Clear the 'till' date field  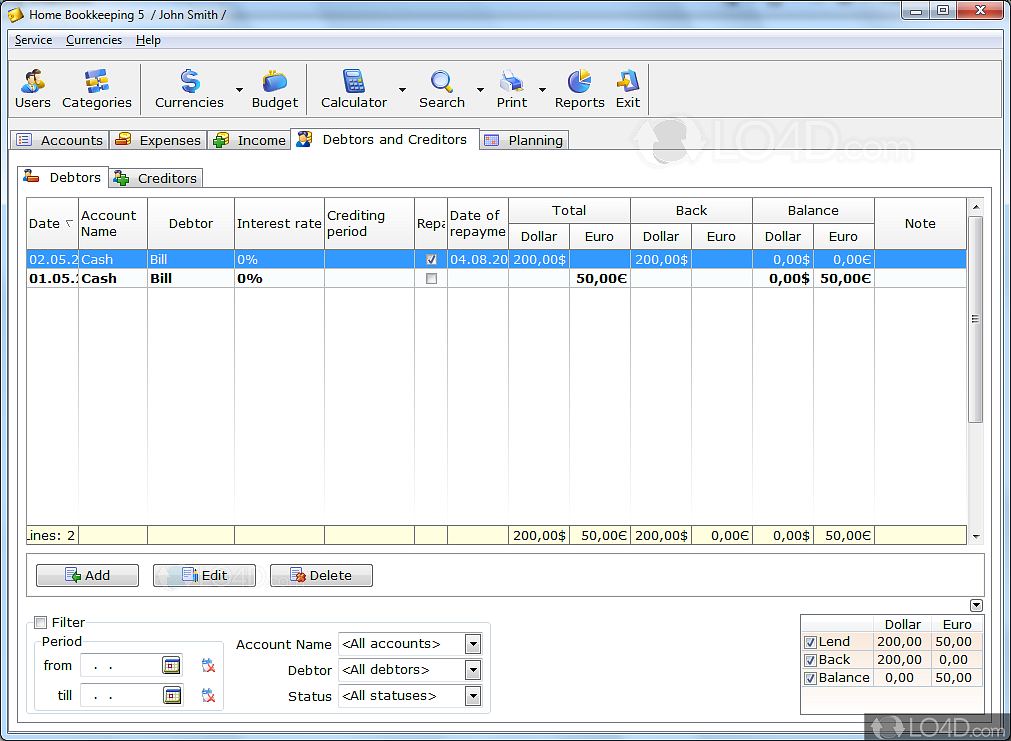tap(208, 695)
